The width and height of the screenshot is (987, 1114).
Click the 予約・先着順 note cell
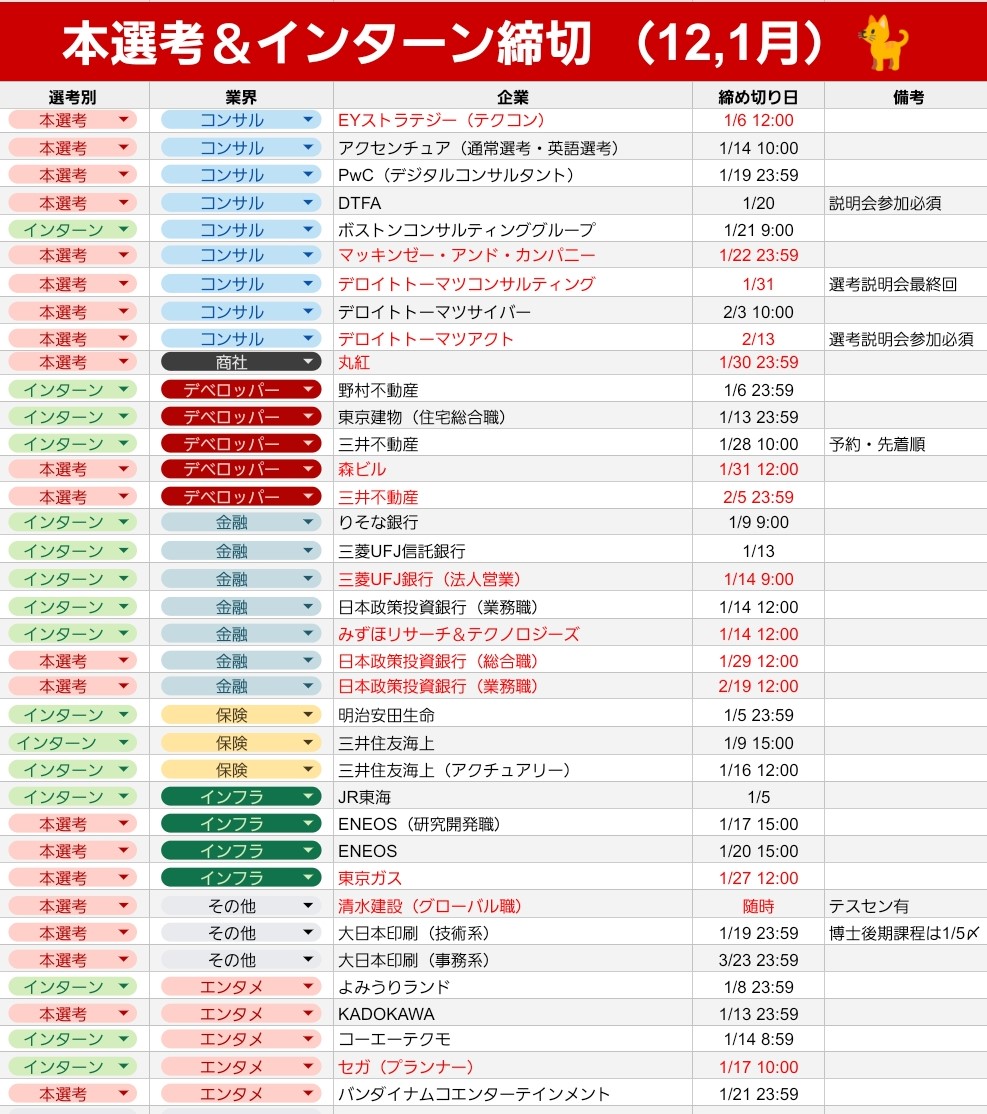(x=906, y=444)
